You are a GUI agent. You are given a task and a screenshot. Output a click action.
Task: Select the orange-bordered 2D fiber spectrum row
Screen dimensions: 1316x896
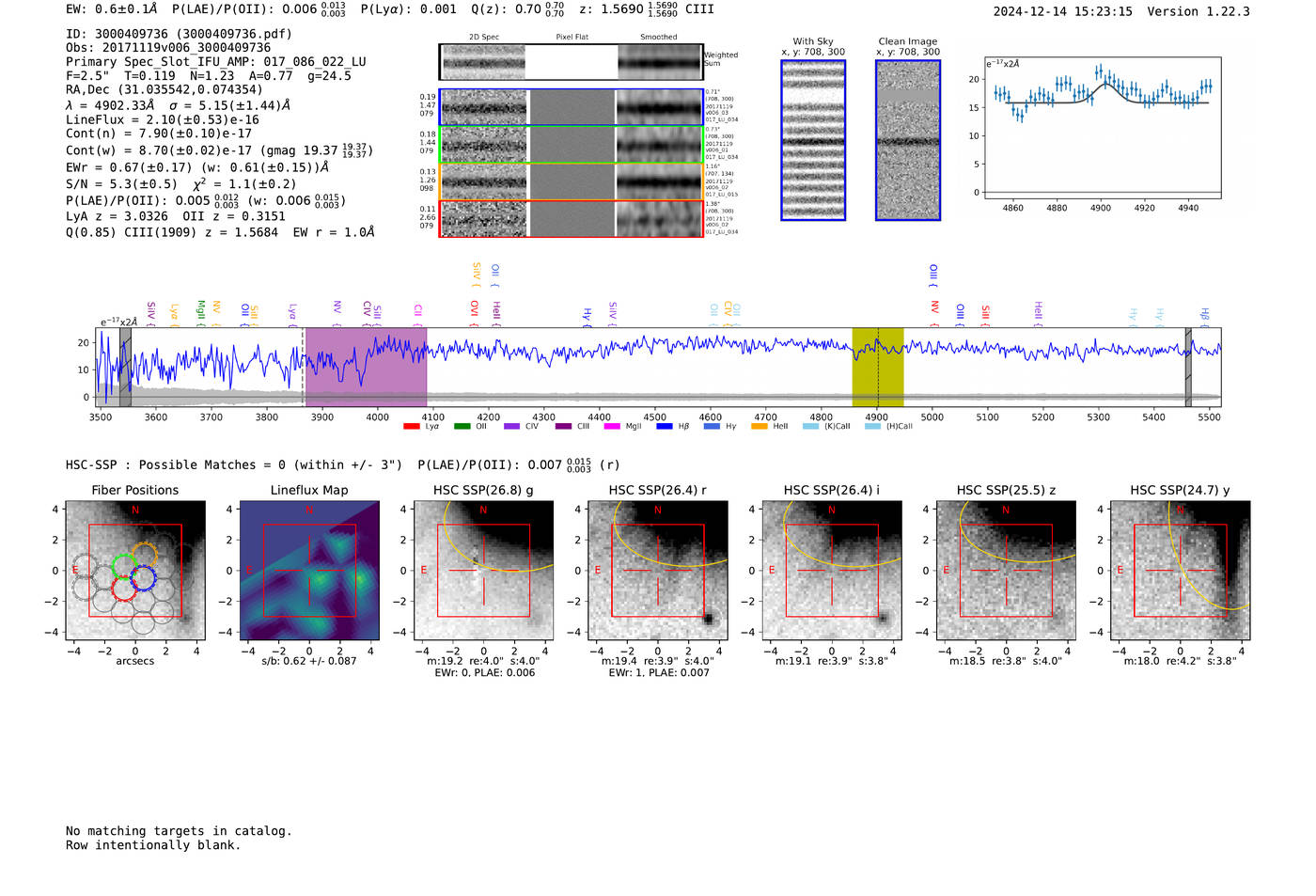(x=572, y=181)
